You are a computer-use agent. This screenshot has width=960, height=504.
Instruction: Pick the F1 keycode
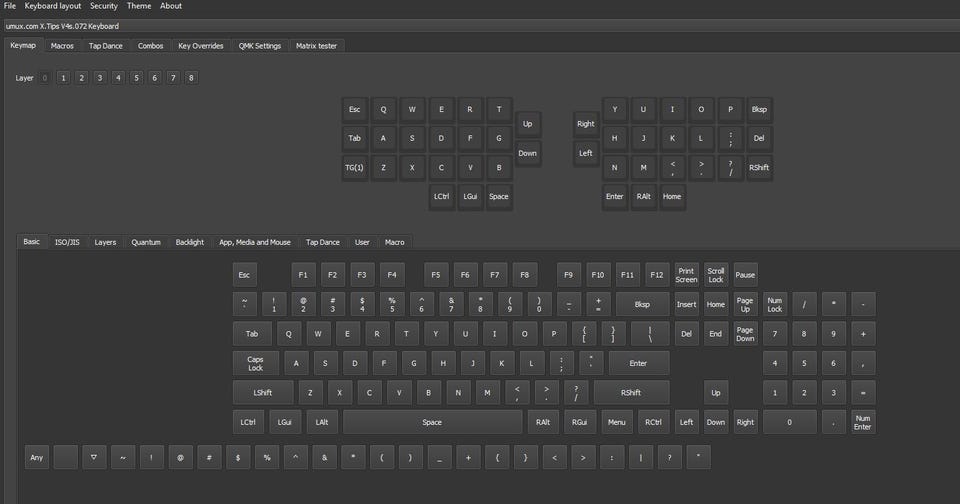303,275
